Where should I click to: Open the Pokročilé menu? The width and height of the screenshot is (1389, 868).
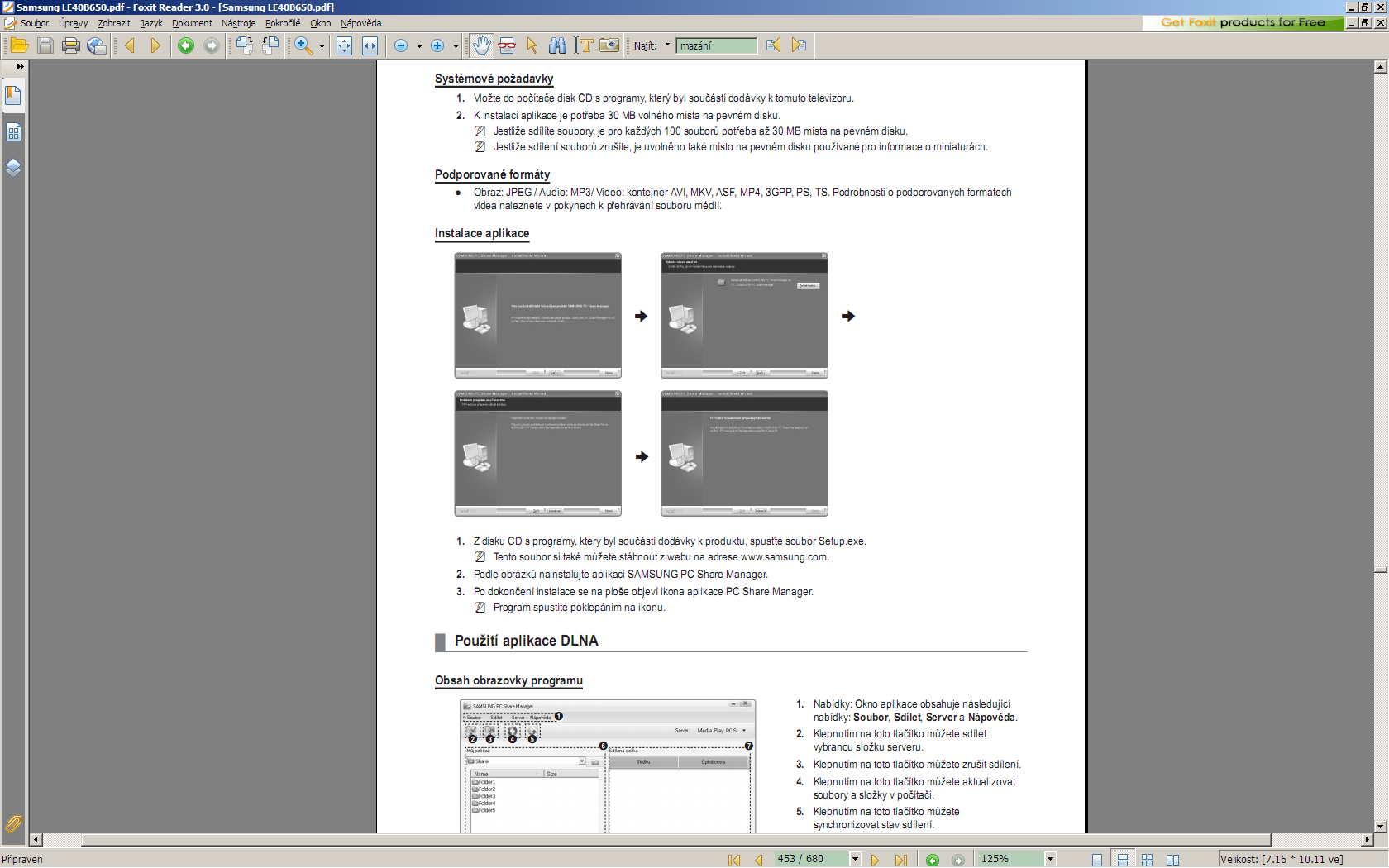tap(283, 23)
